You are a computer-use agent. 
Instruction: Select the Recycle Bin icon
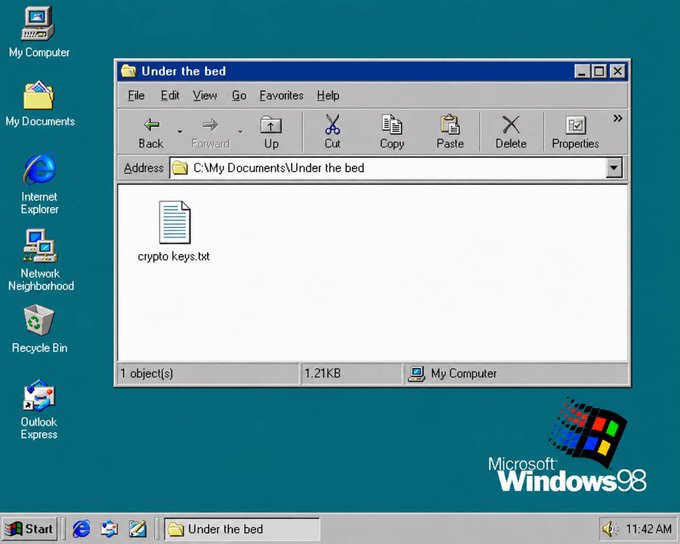[39, 329]
